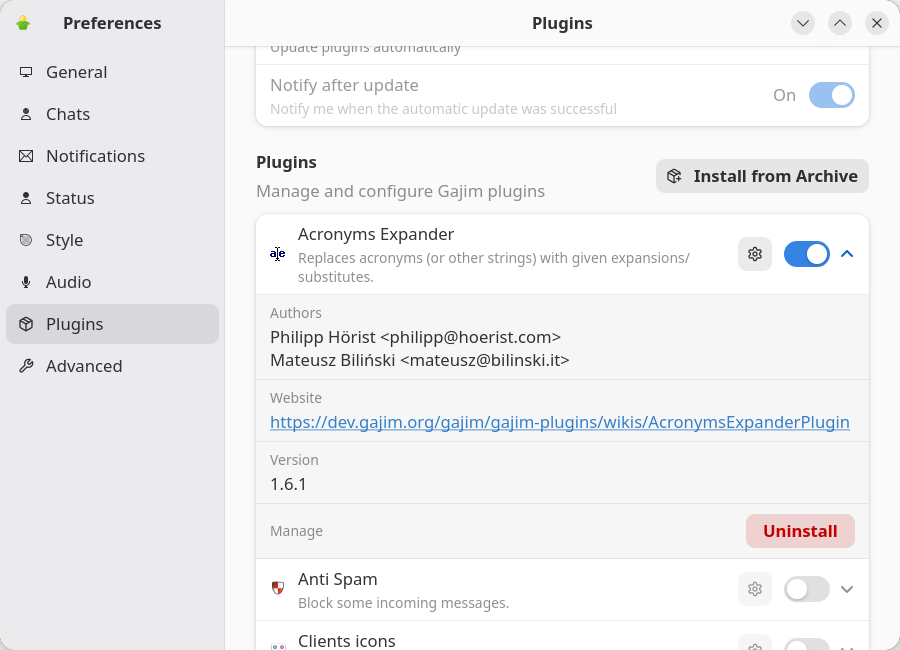Switch to Status preferences page

click(x=112, y=198)
